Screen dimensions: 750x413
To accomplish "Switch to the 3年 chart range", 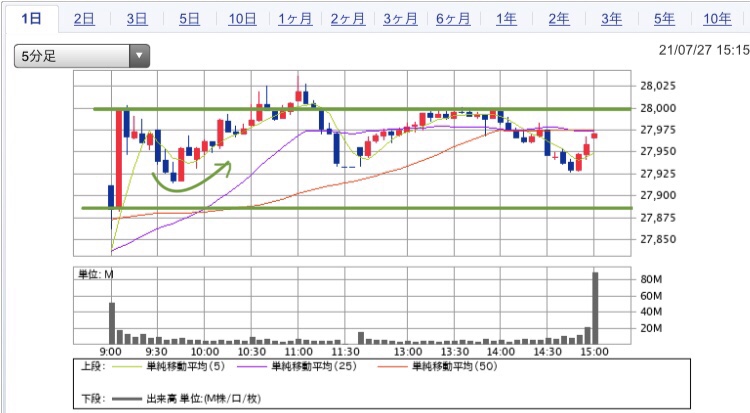I will [x=611, y=19].
